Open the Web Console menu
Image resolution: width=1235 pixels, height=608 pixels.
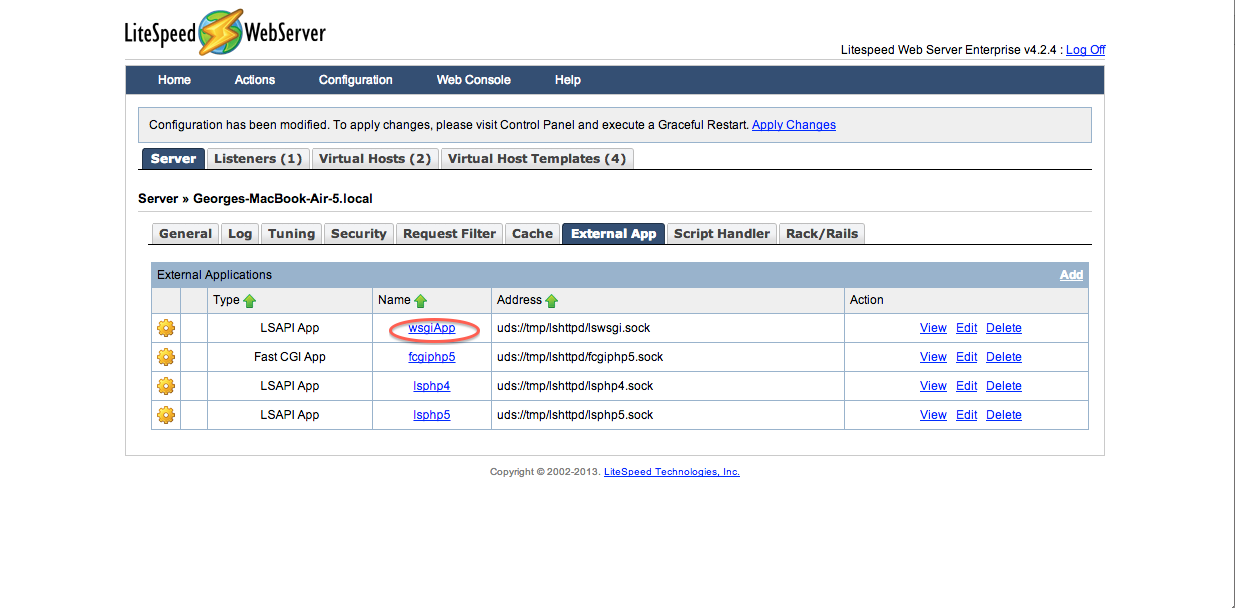[474, 80]
